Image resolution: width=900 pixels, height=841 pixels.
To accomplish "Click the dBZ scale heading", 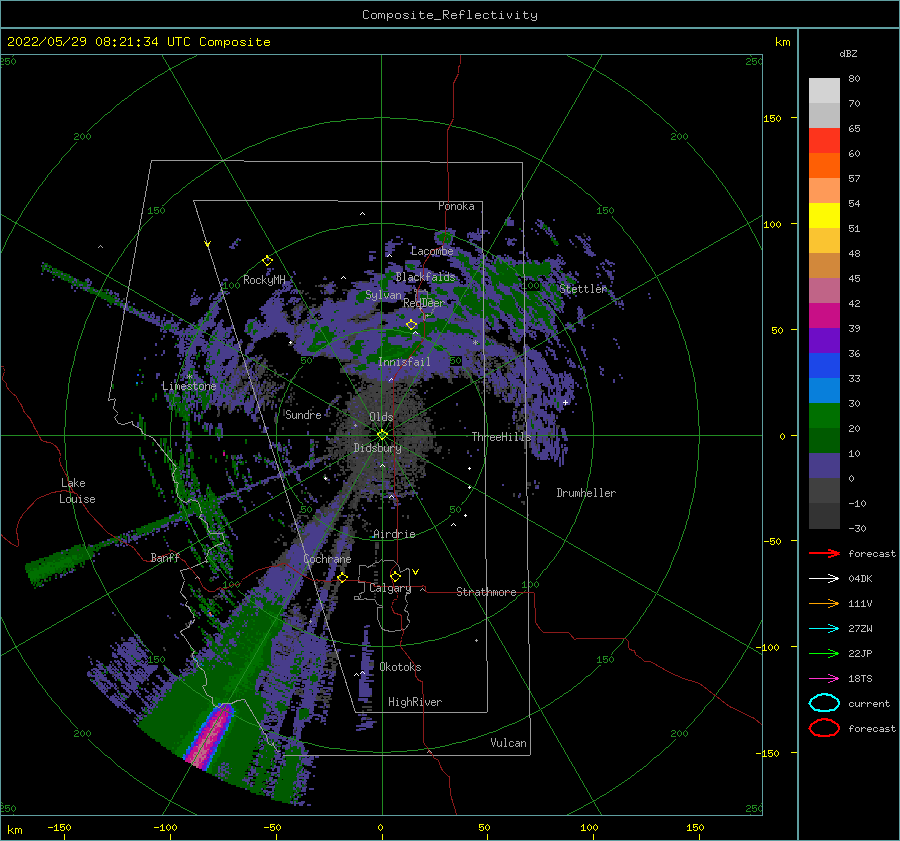I will point(848,53).
